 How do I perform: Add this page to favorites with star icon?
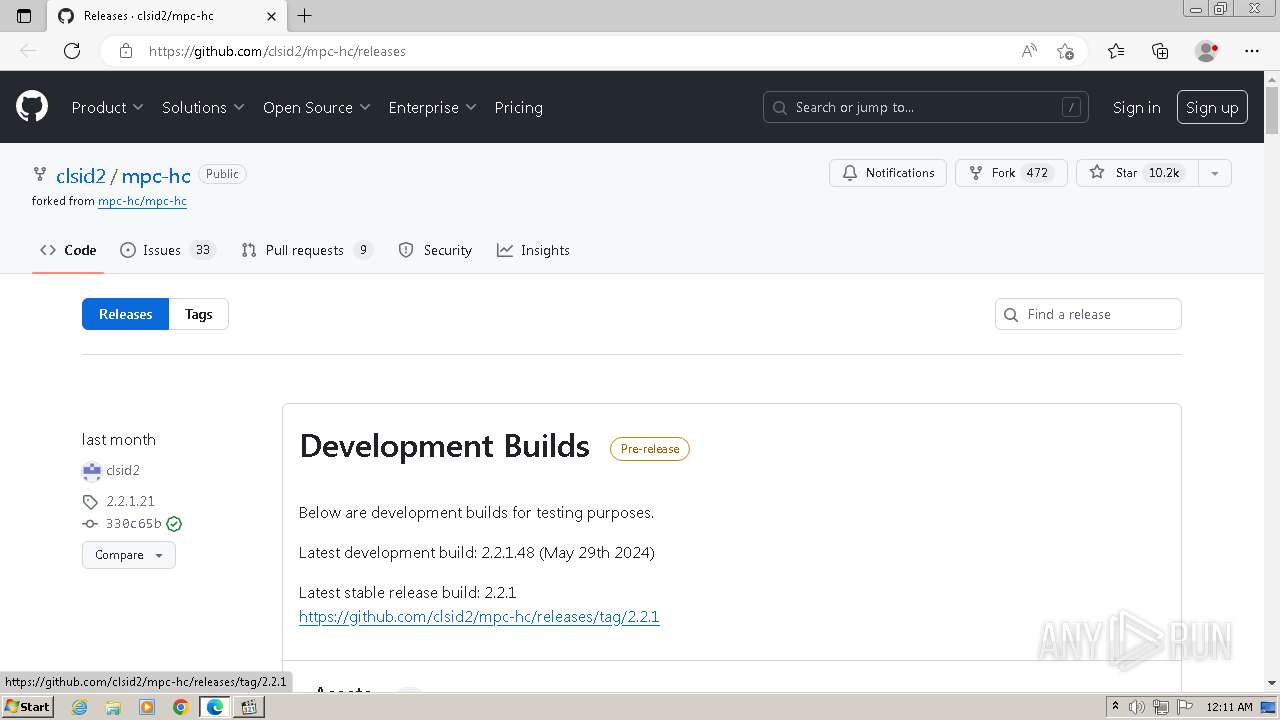[x=1065, y=51]
